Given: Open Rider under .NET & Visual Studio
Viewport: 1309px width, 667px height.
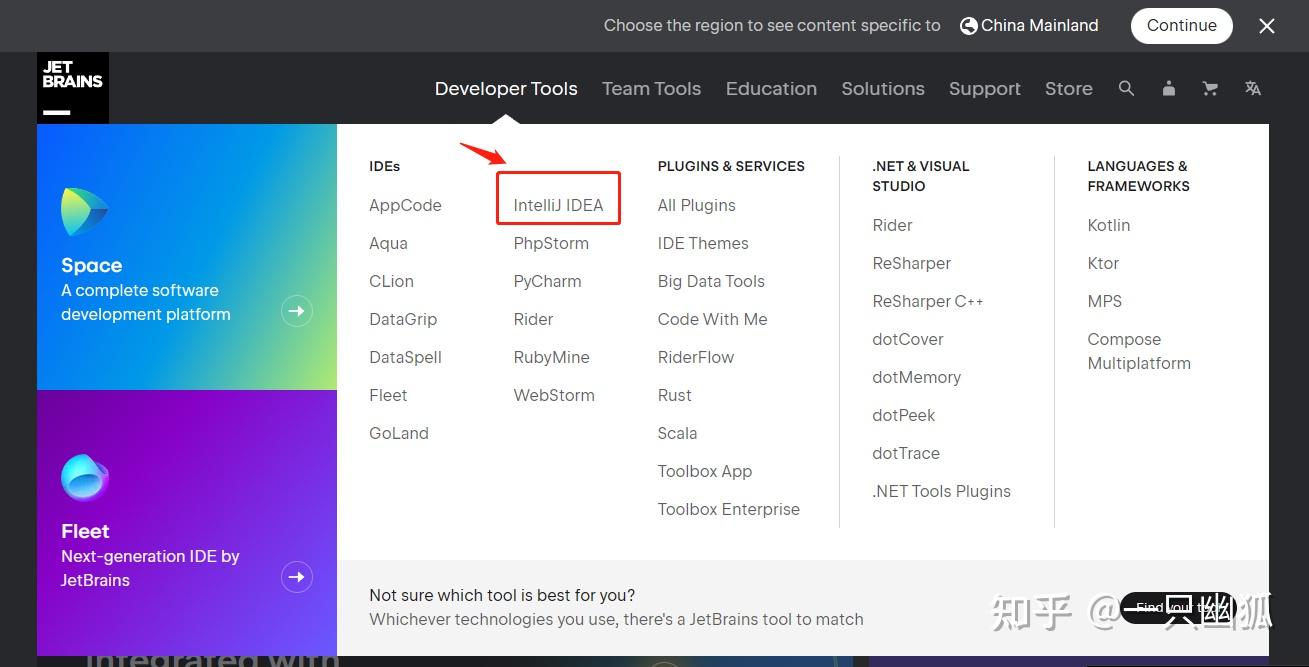Looking at the screenshot, I should [892, 225].
